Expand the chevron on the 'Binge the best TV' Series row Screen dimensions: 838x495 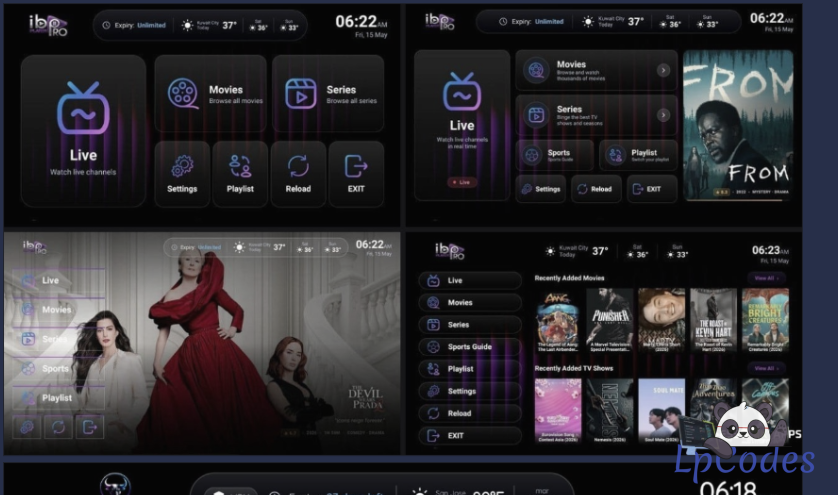coord(663,115)
